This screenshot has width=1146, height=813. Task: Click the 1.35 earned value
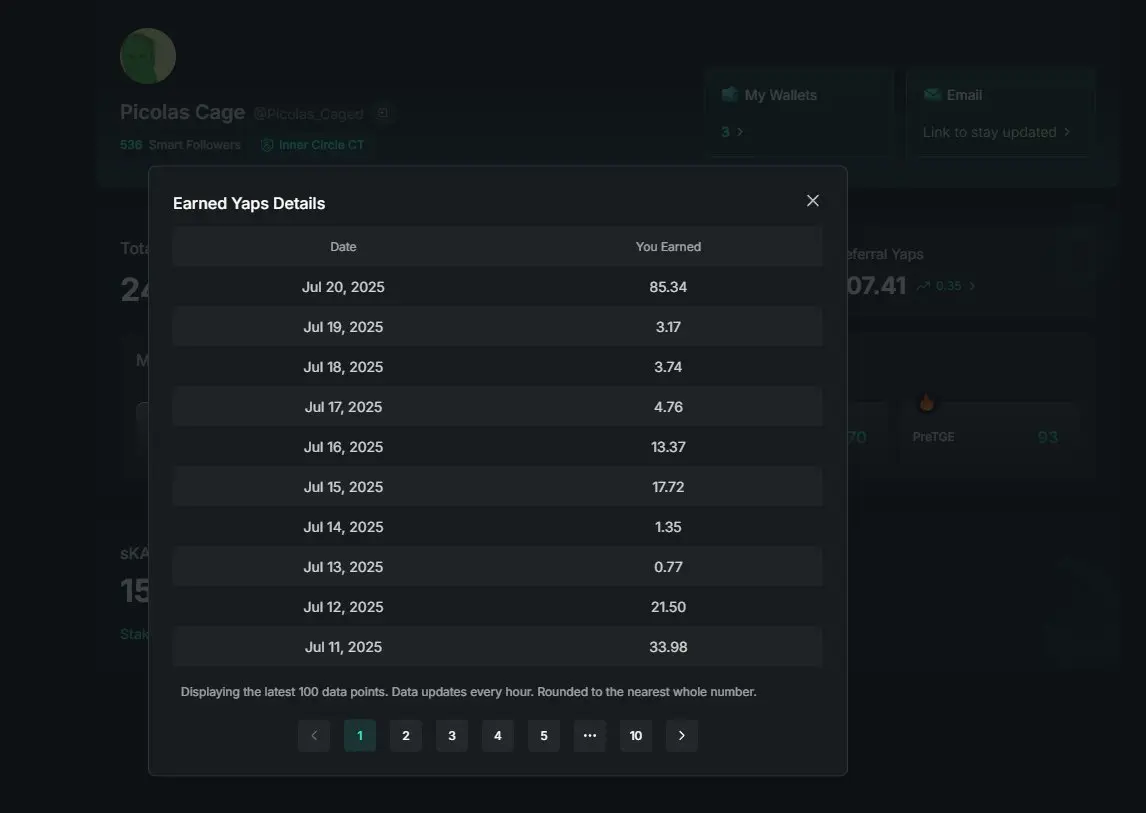point(668,527)
